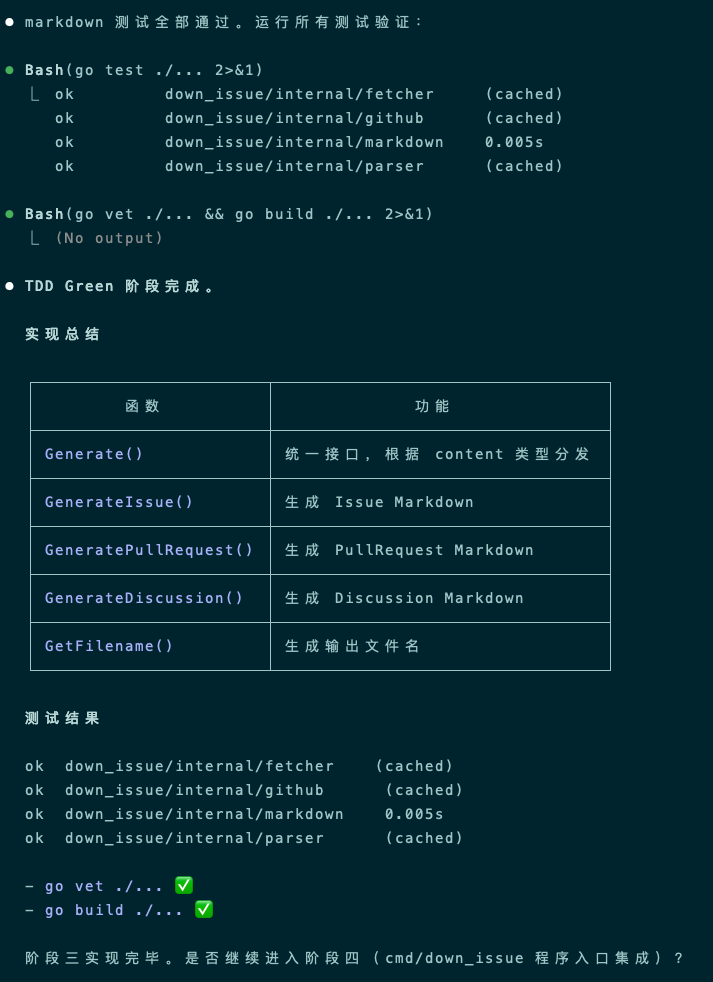This screenshot has height=982, width=713.
Task: Click the Generate() function cell
Action: pos(94,454)
